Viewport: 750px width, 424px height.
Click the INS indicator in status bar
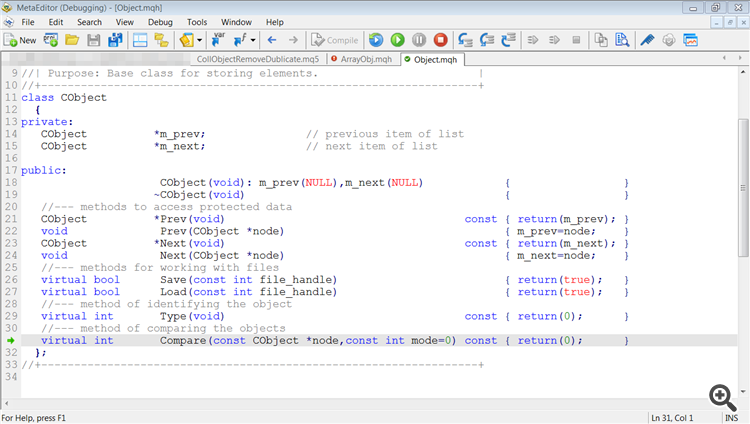point(732,418)
